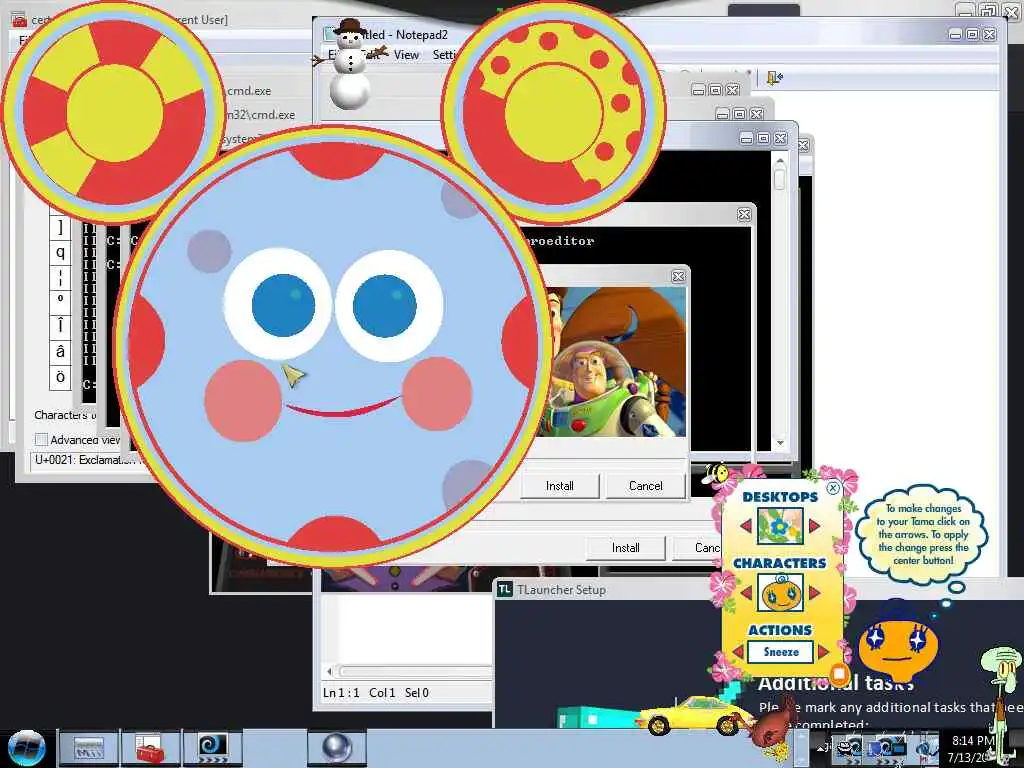Image resolution: width=1024 pixels, height=768 pixels.
Task: Click Install in the rear installer dialog
Action: tap(625, 548)
